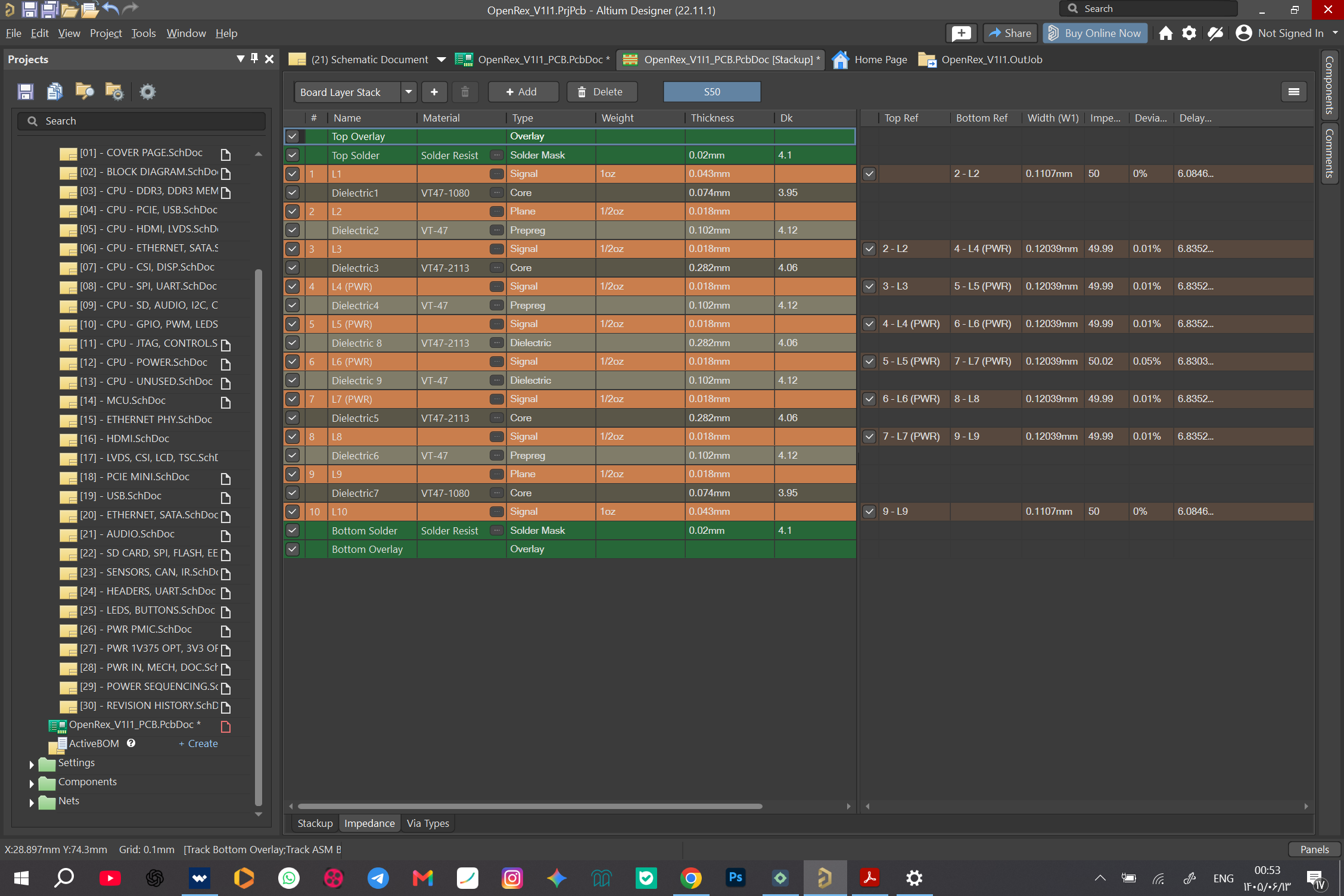Toggle the Bottom Overlay layer checkbox
This screenshot has height=896, width=1344.
(x=293, y=549)
